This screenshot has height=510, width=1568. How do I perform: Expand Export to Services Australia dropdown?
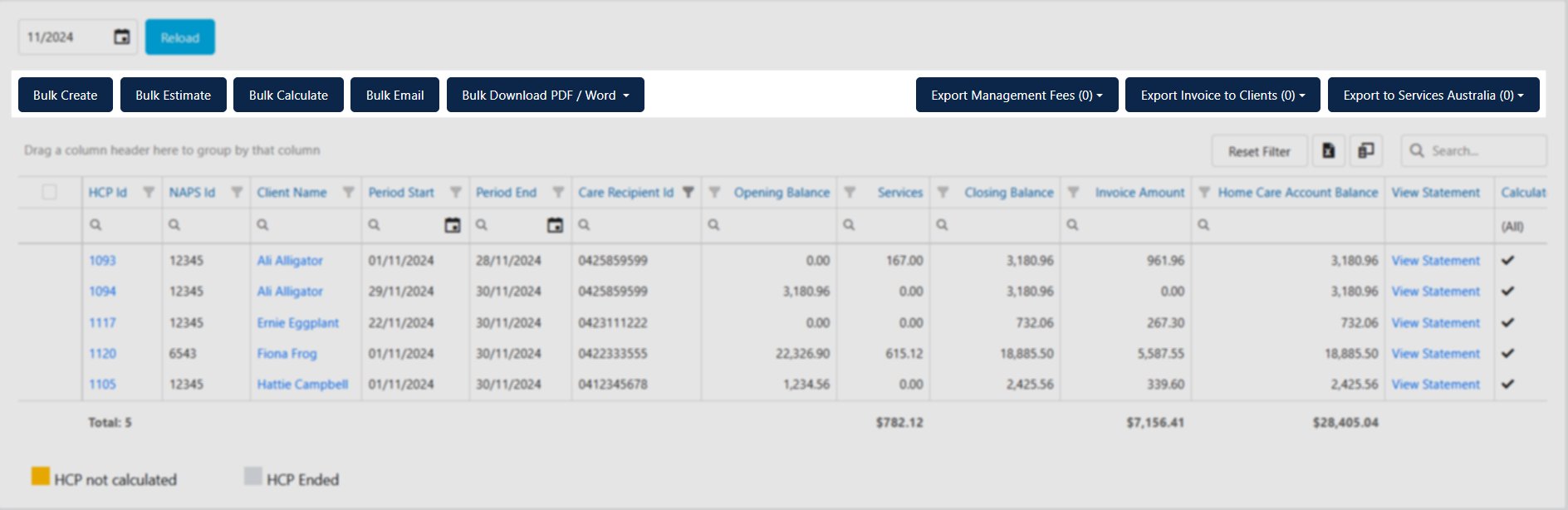point(1433,95)
